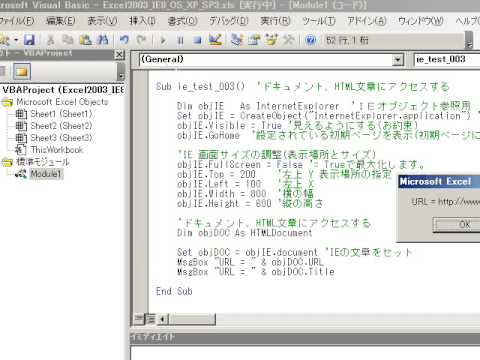Viewport: 480px width, 360px height.
Task: Click the 'objIE.Top = 200' line
Action: [216, 174]
